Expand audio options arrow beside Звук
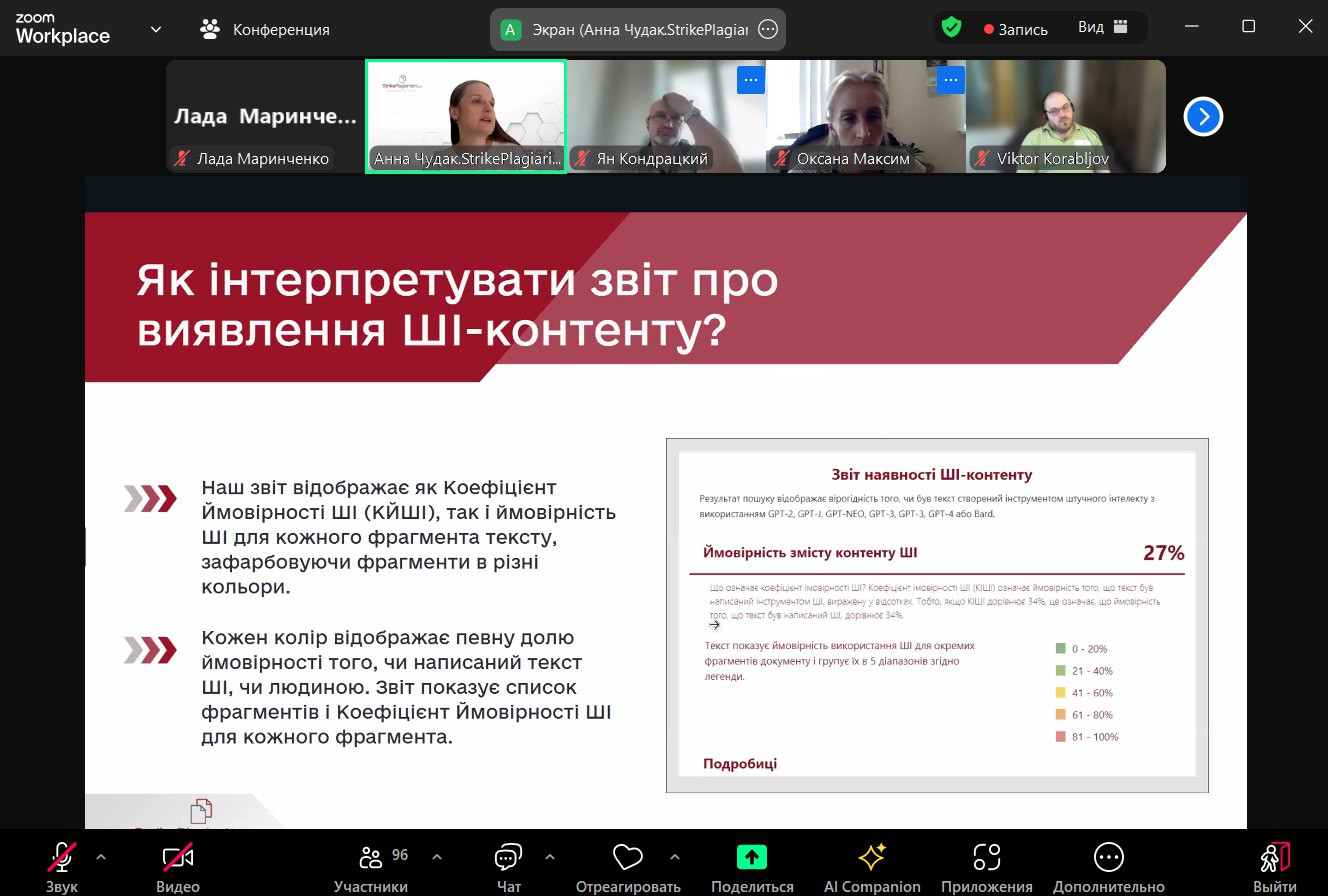The height and width of the screenshot is (896, 1328). (x=100, y=857)
